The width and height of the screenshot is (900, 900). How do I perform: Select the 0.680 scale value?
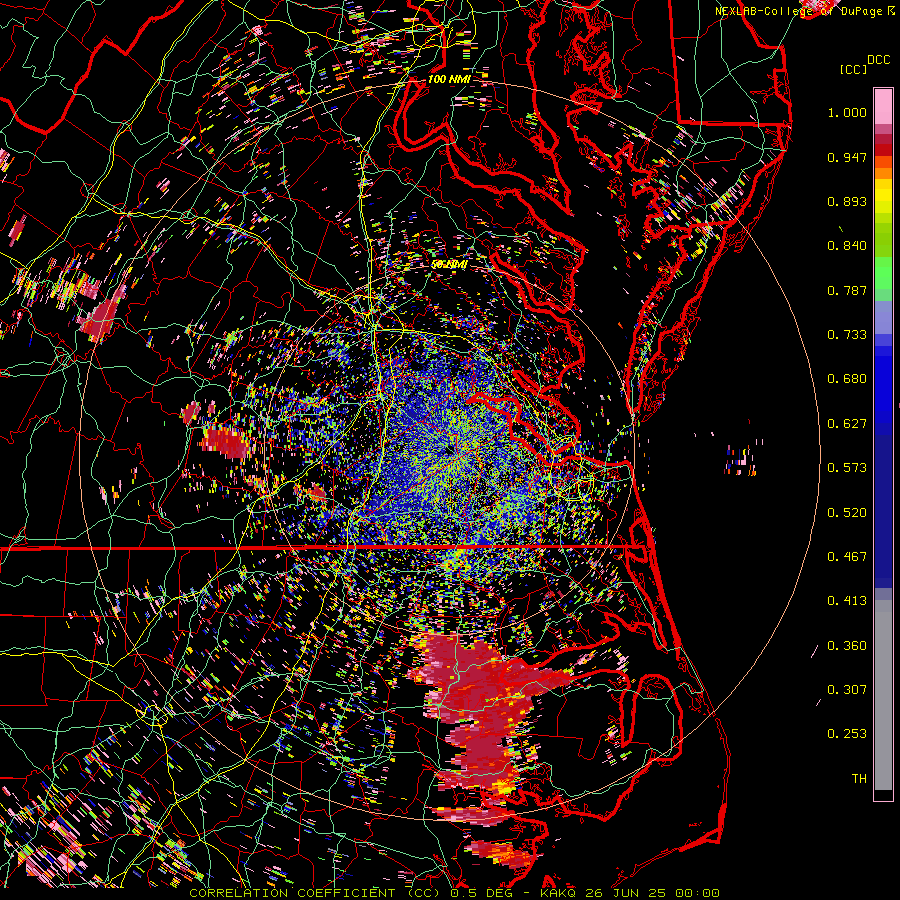847,379
